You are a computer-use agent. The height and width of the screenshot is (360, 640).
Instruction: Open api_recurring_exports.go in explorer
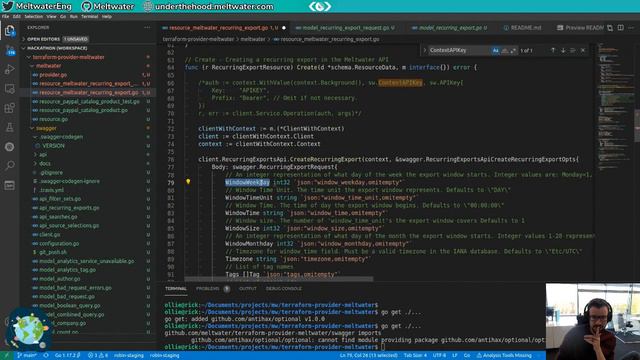[x=69, y=208]
